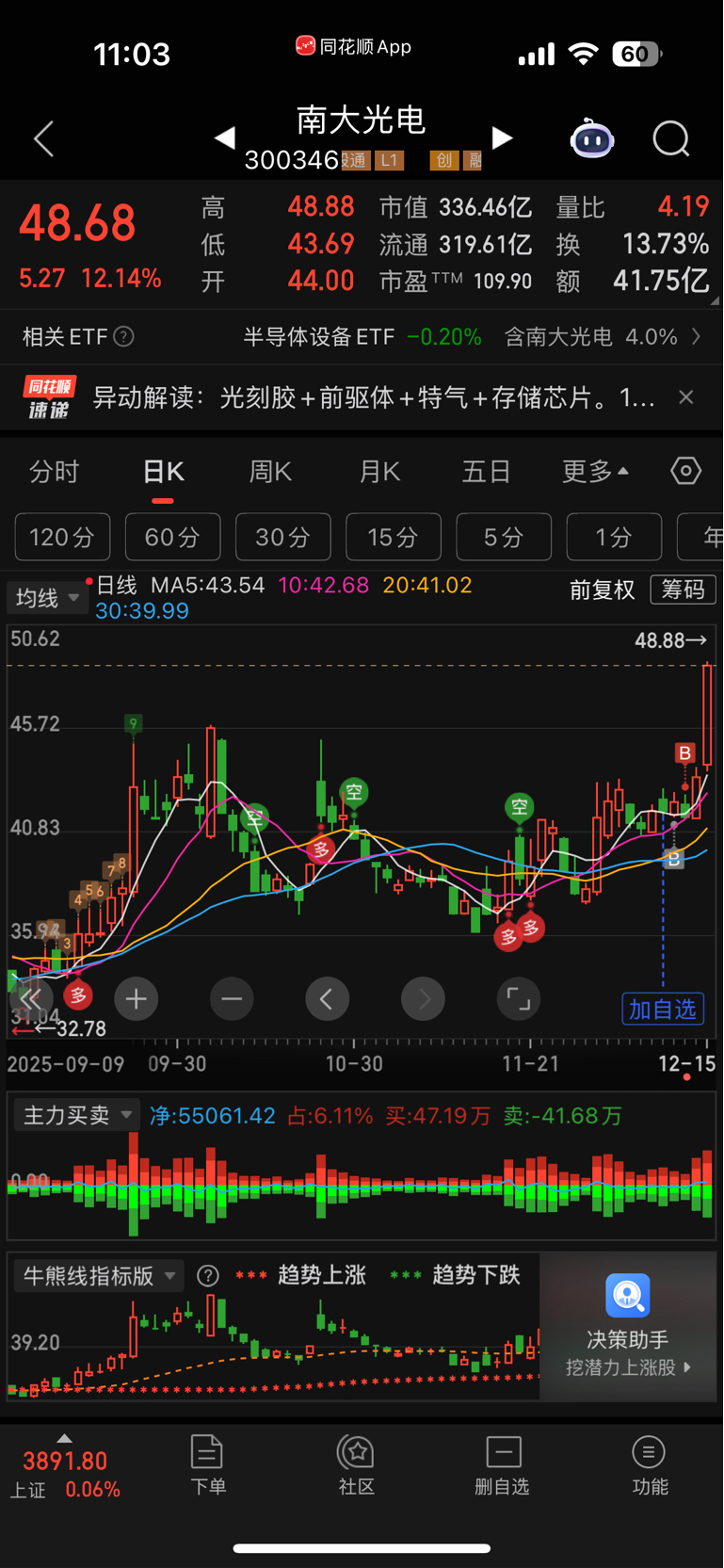
Task: Switch to next stock with right triangle
Action: (x=503, y=138)
